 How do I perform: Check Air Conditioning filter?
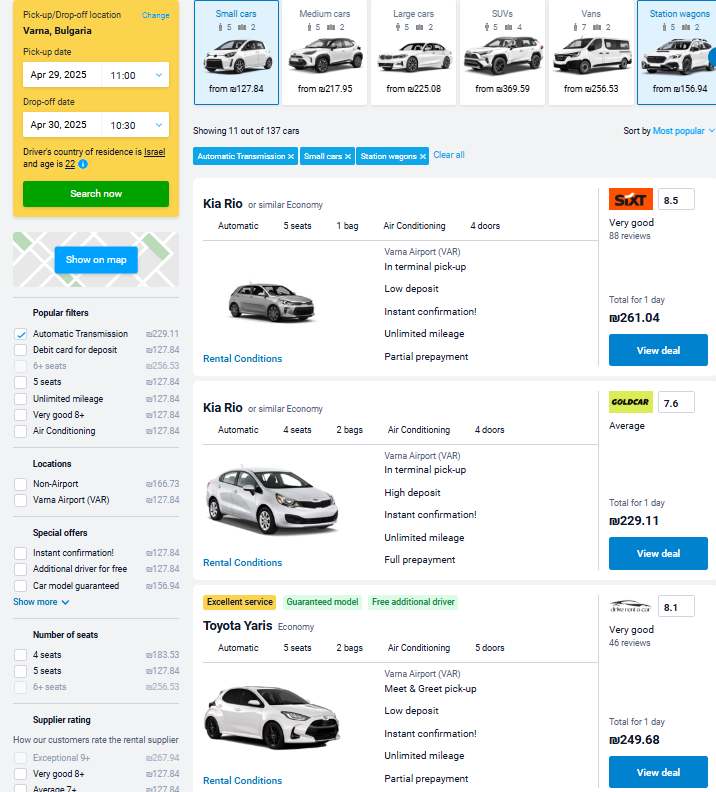click(x=21, y=431)
